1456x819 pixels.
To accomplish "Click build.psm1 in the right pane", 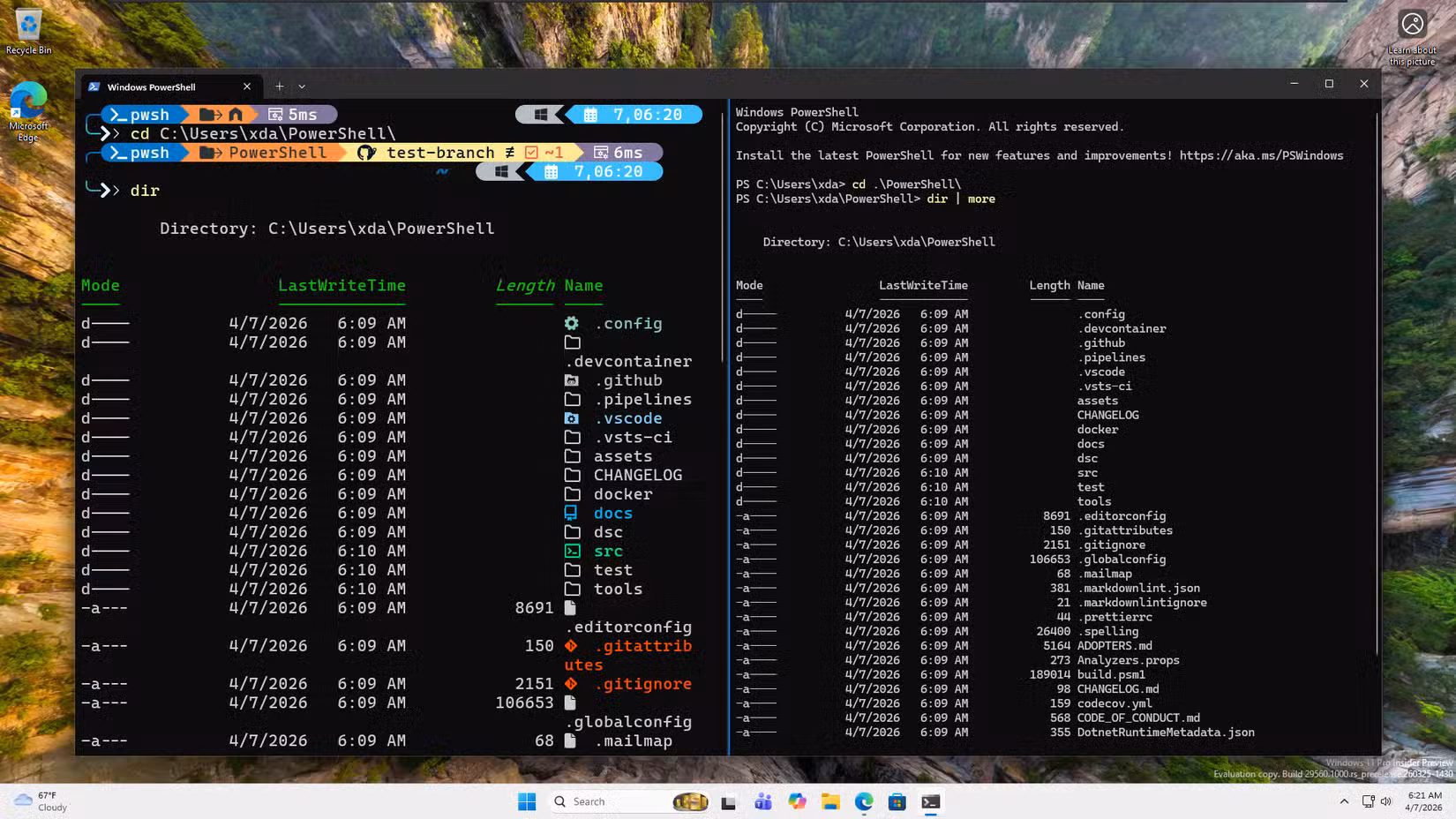I will click(1111, 674).
